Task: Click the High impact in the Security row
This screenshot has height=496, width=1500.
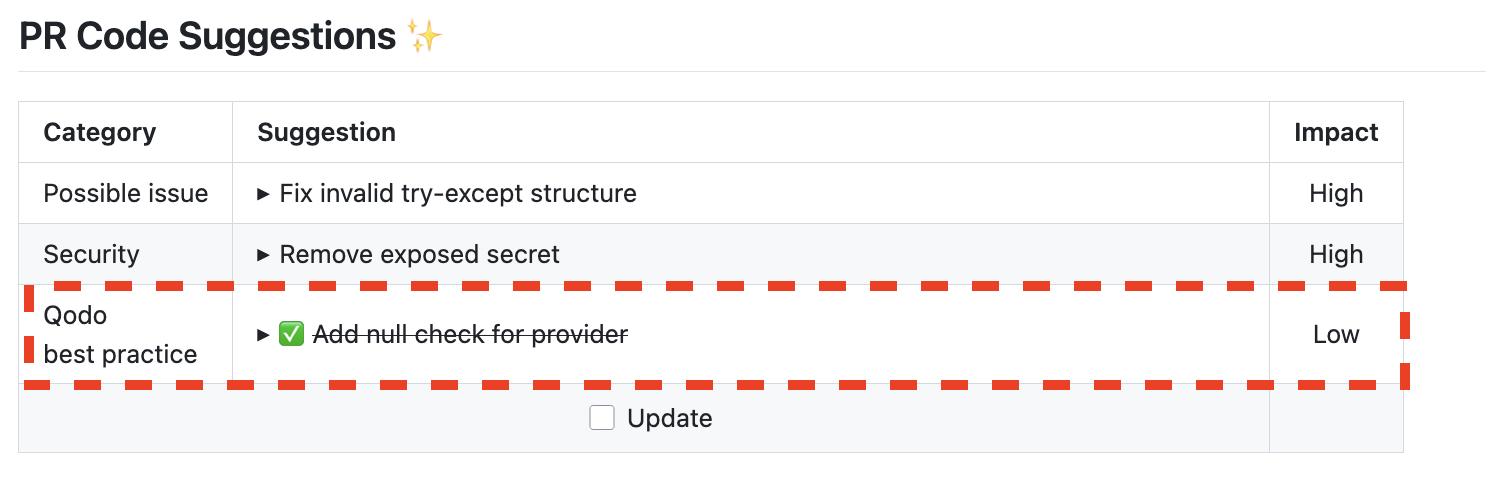Action: click(x=1336, y=255)
